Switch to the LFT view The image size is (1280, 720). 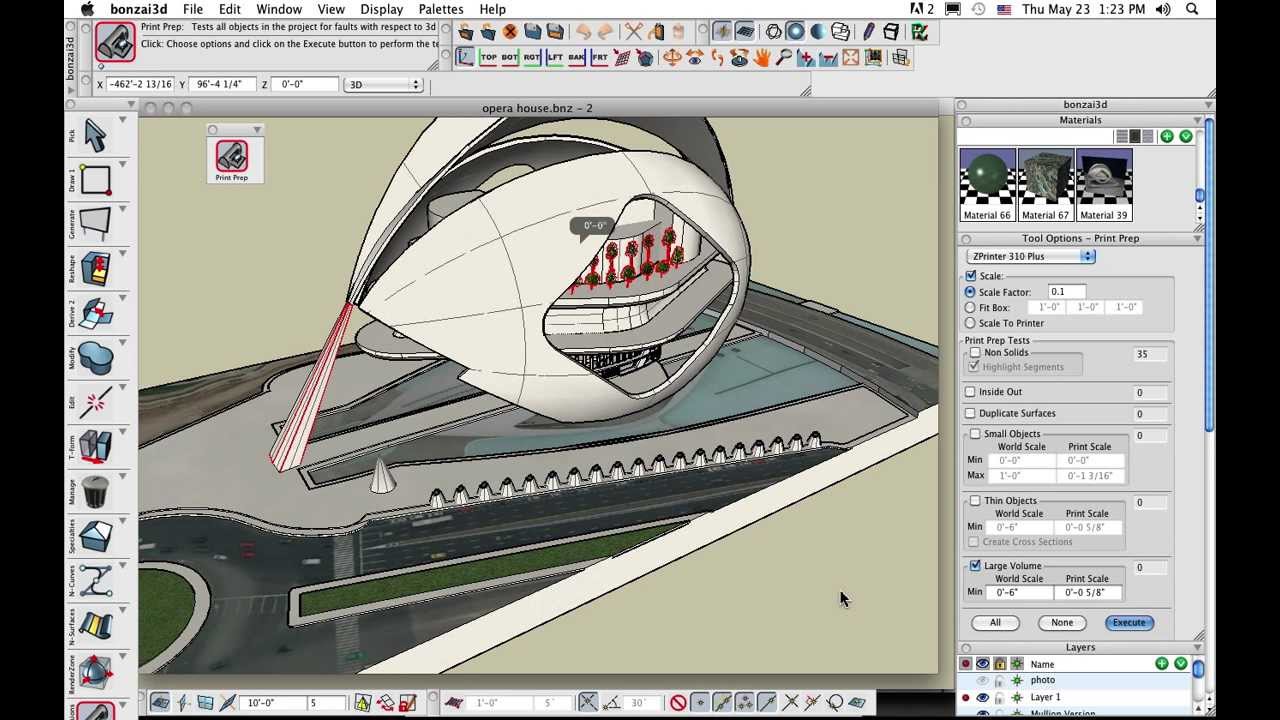pyautogui.click(x=554, y=58)
